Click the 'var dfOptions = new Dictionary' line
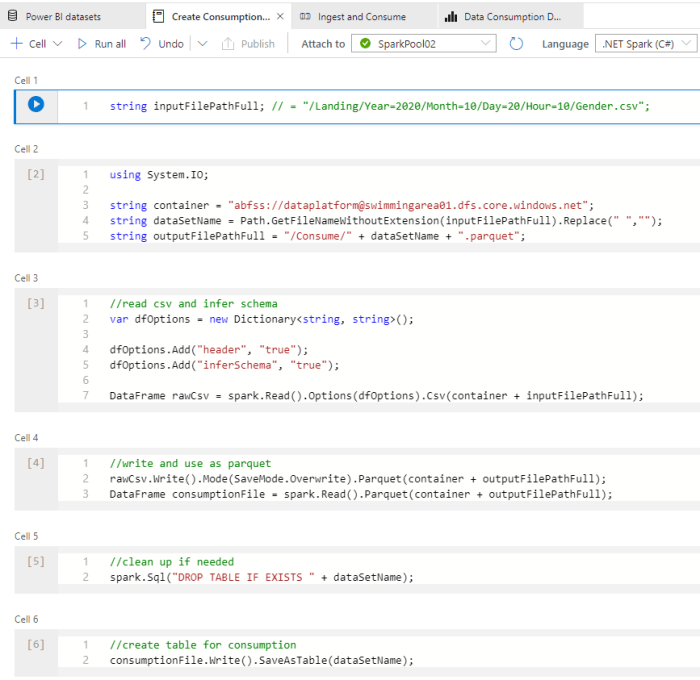This screenshot has width=700, height=680. (x=262, y=319)
